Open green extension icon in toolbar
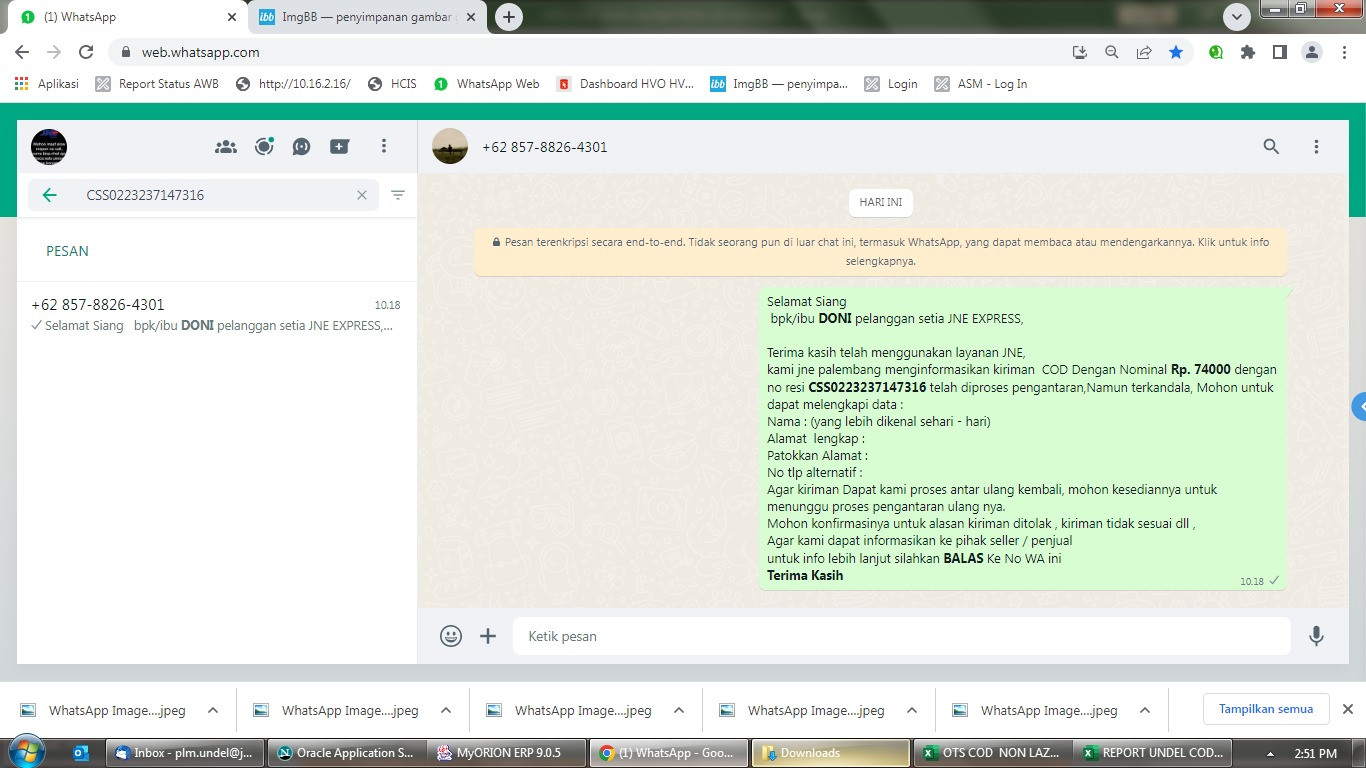This screenshot has width=1366, height=768. [1216, 52]
